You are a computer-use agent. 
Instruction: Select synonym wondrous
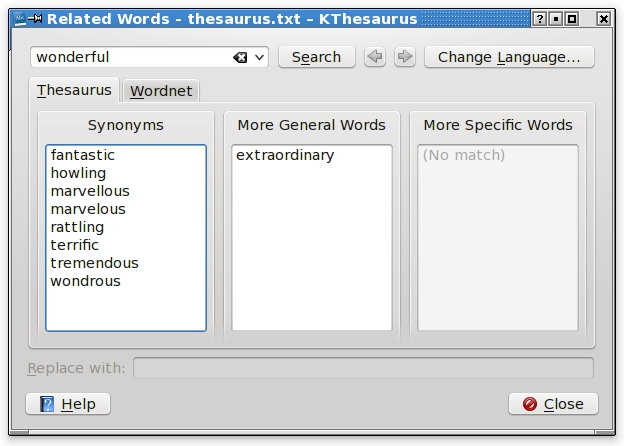pyautogui.click(x=126, y=281)
